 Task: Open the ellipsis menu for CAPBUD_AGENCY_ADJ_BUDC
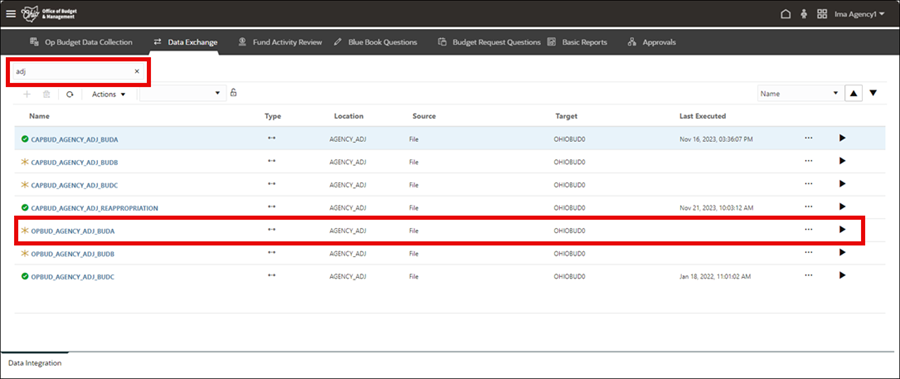(808, 183)
